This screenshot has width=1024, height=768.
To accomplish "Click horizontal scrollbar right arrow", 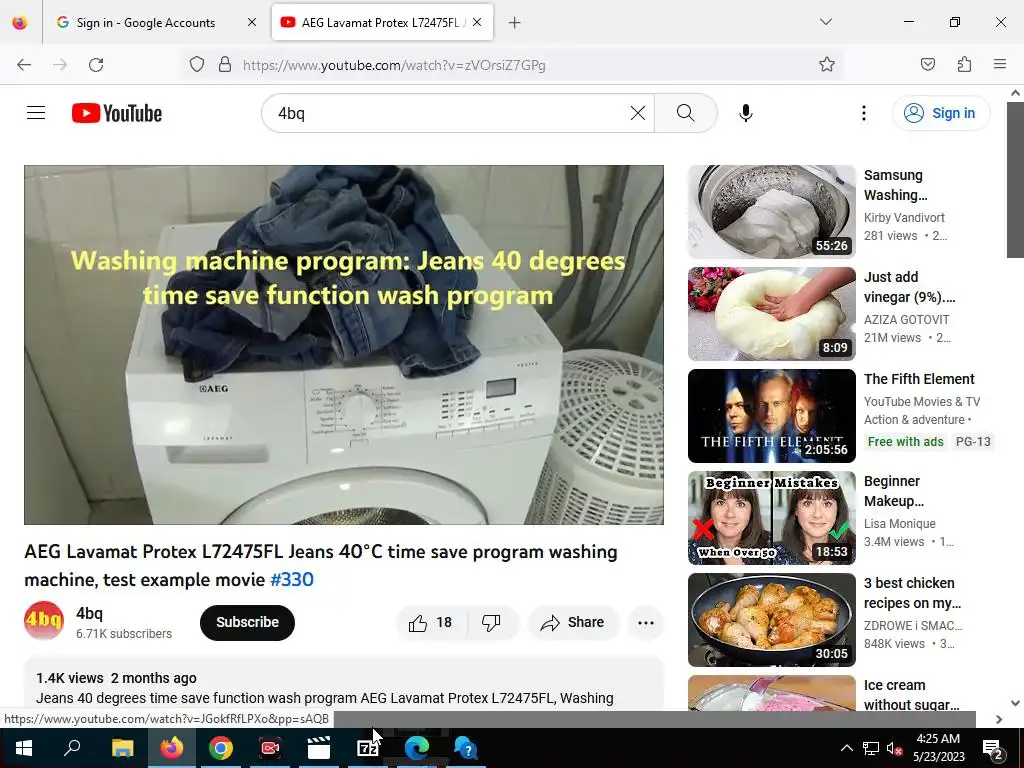I will [x=999, y=719].
